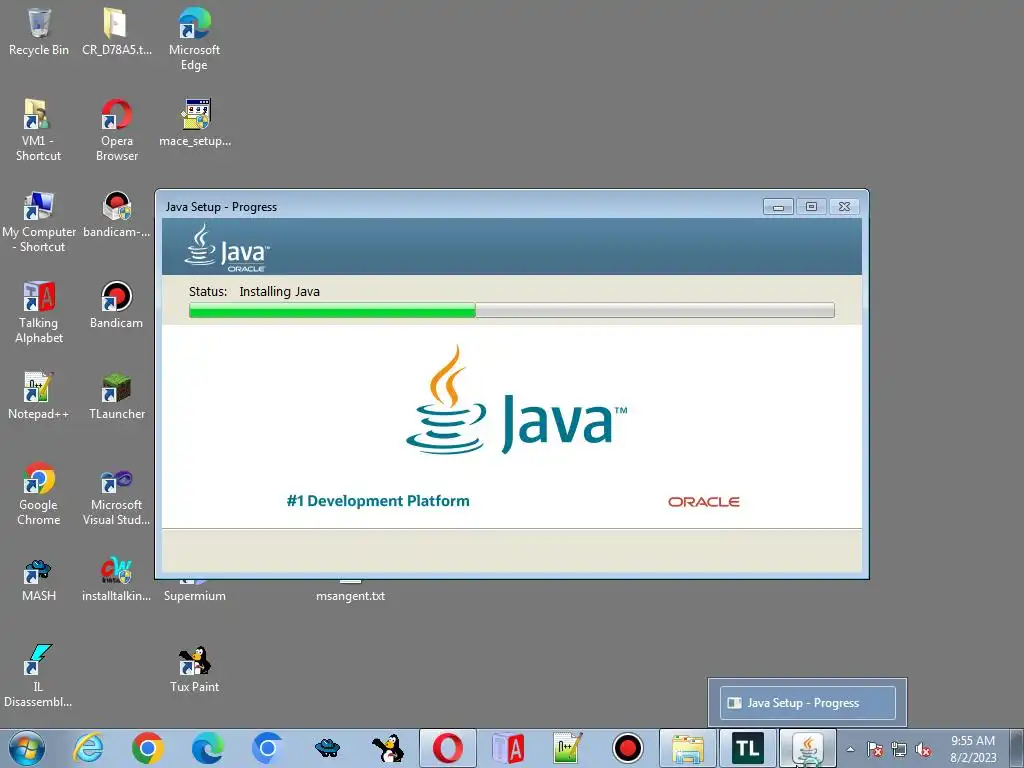Image resolution: width=1024 pixels, height=768 pixels.
Task: Open Talking Alphabet taskbar icon
Action: (507, 748)
